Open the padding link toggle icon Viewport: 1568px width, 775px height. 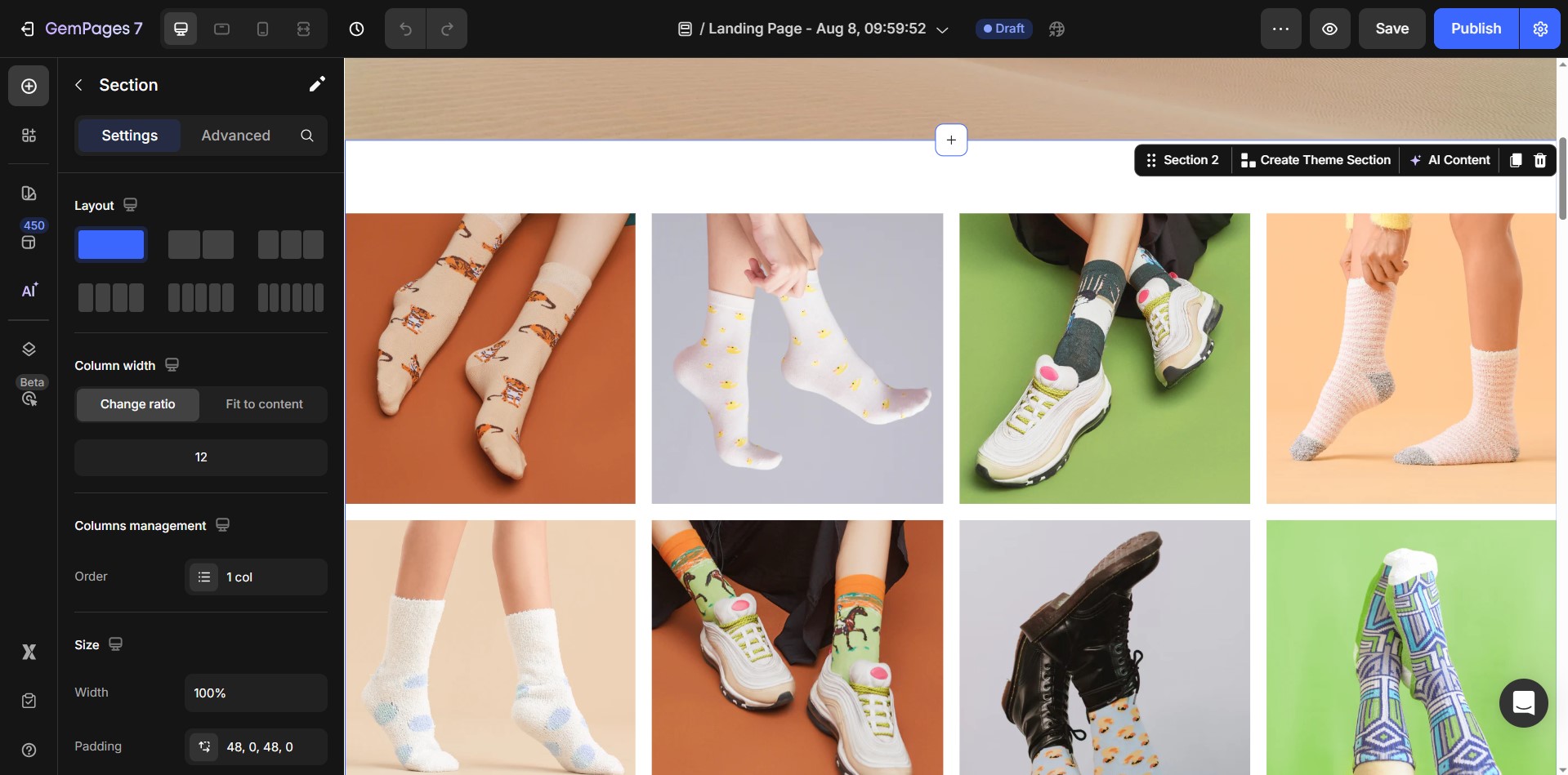(x=204, y=746)
